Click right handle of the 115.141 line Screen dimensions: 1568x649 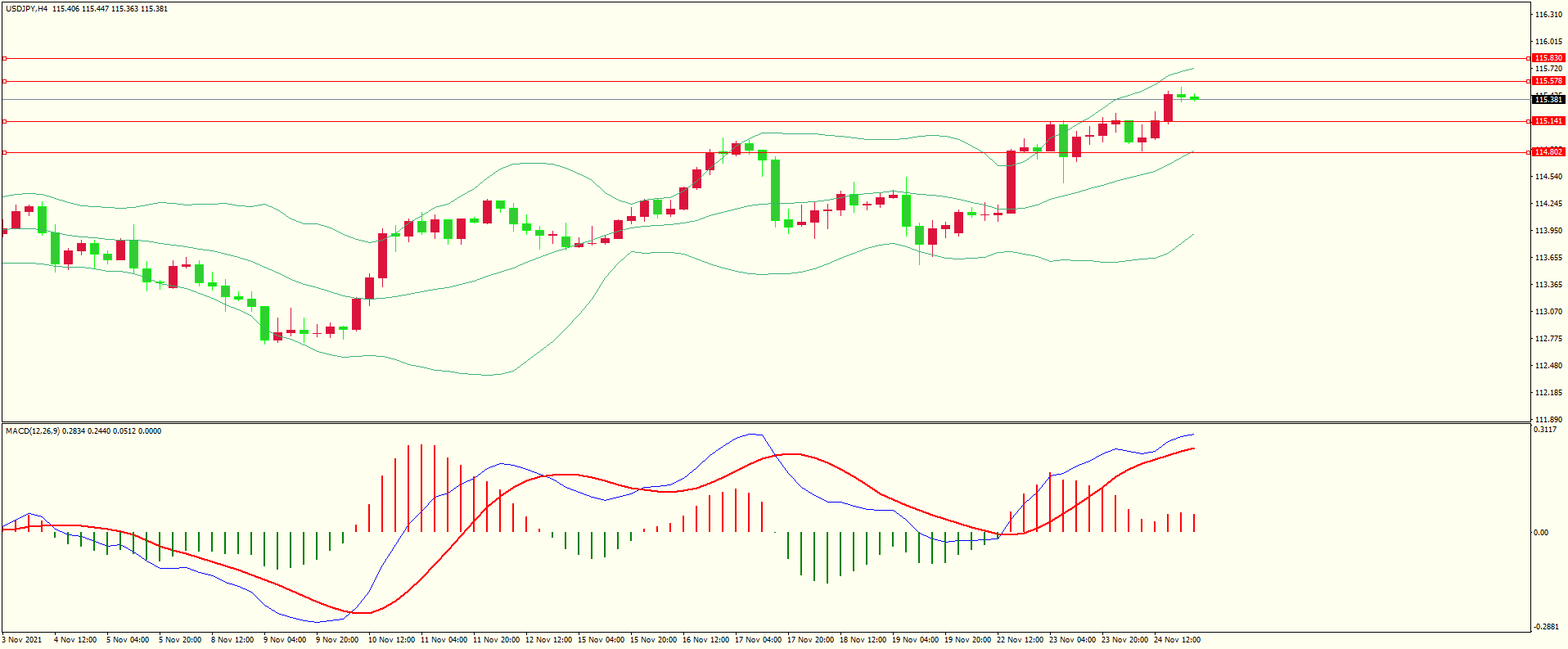[1530, 121]
